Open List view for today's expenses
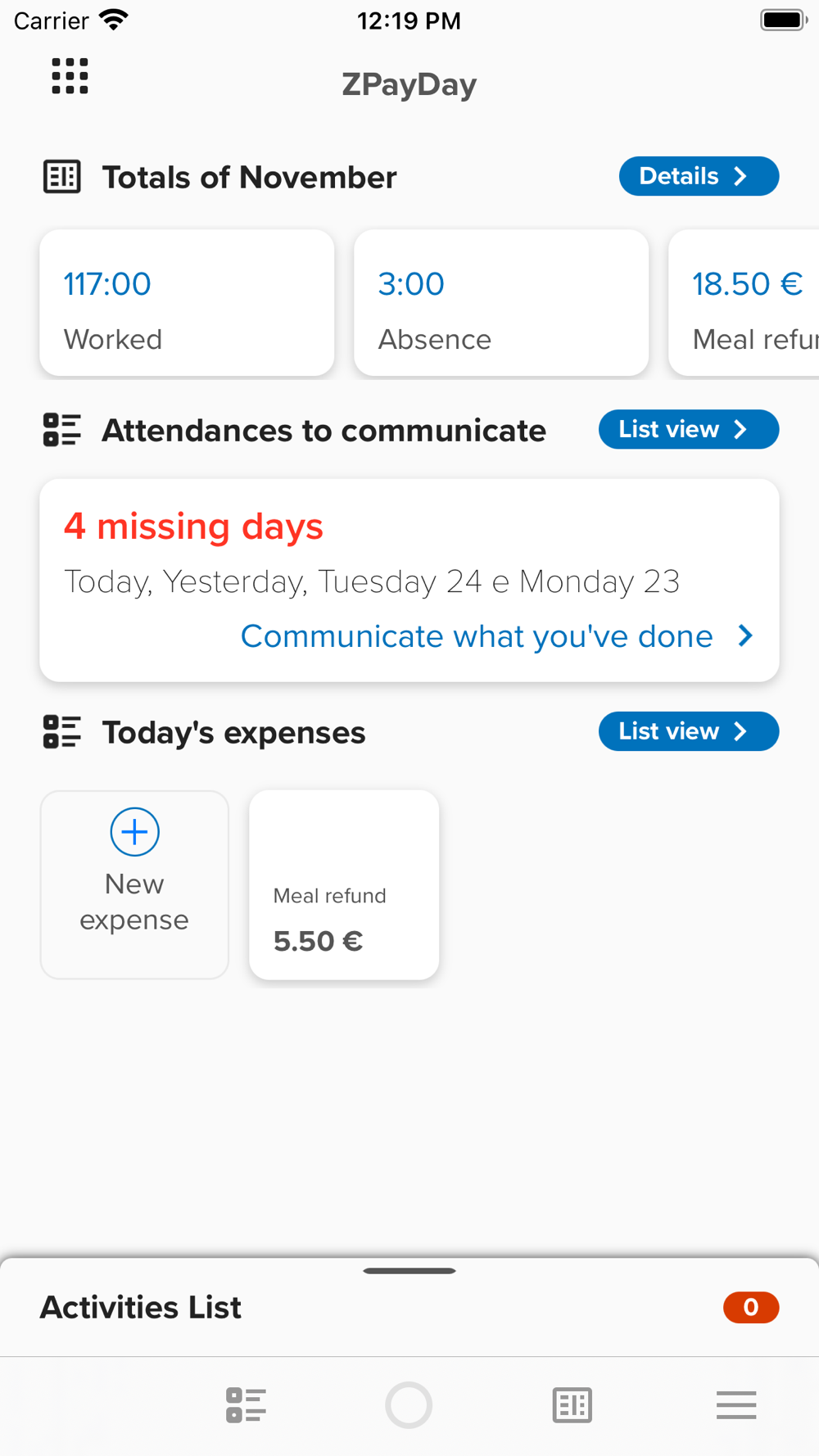 coord(688,731)
